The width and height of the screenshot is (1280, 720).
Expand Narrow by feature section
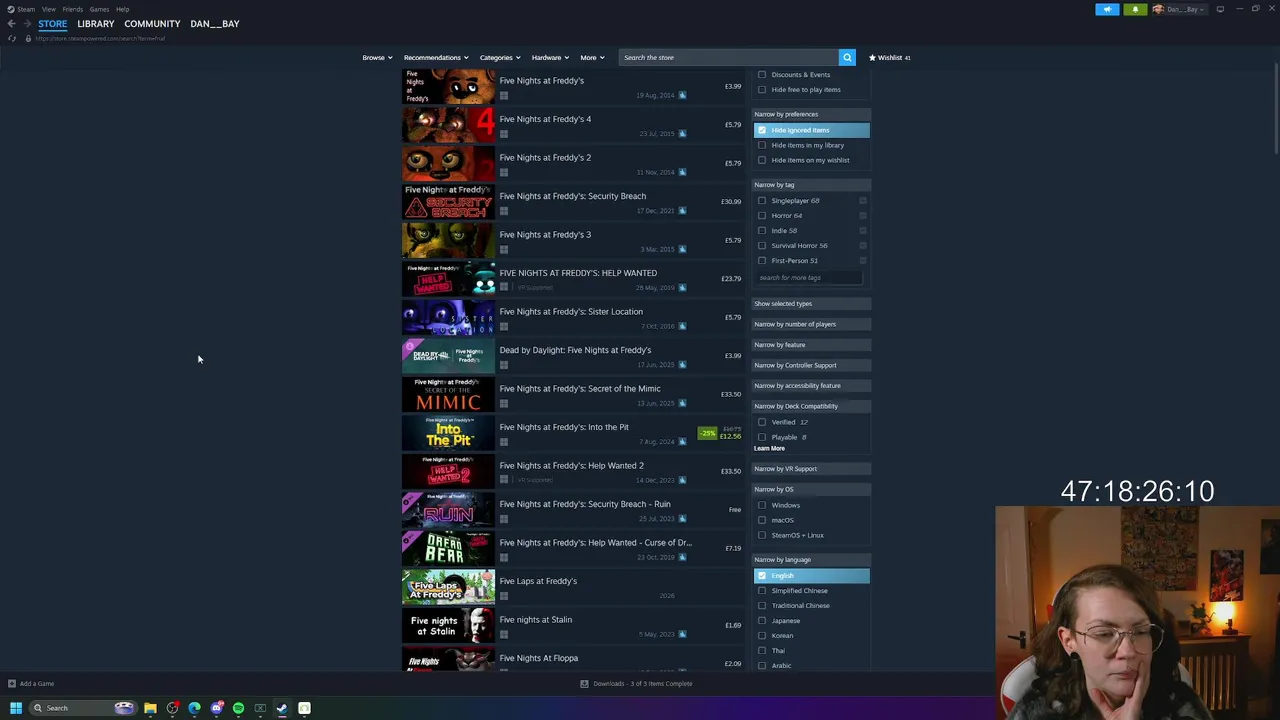(x=811, y=345)
